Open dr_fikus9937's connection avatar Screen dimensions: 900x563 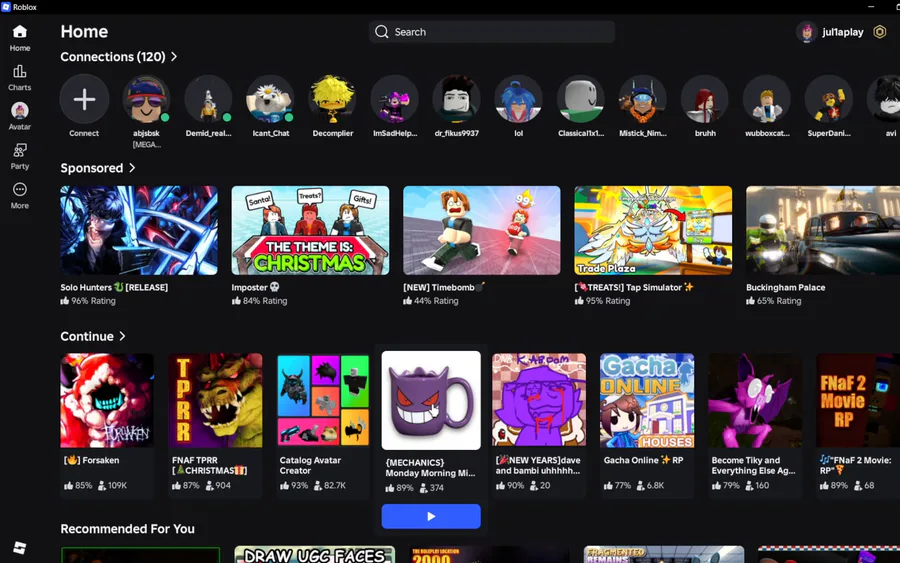456,99
